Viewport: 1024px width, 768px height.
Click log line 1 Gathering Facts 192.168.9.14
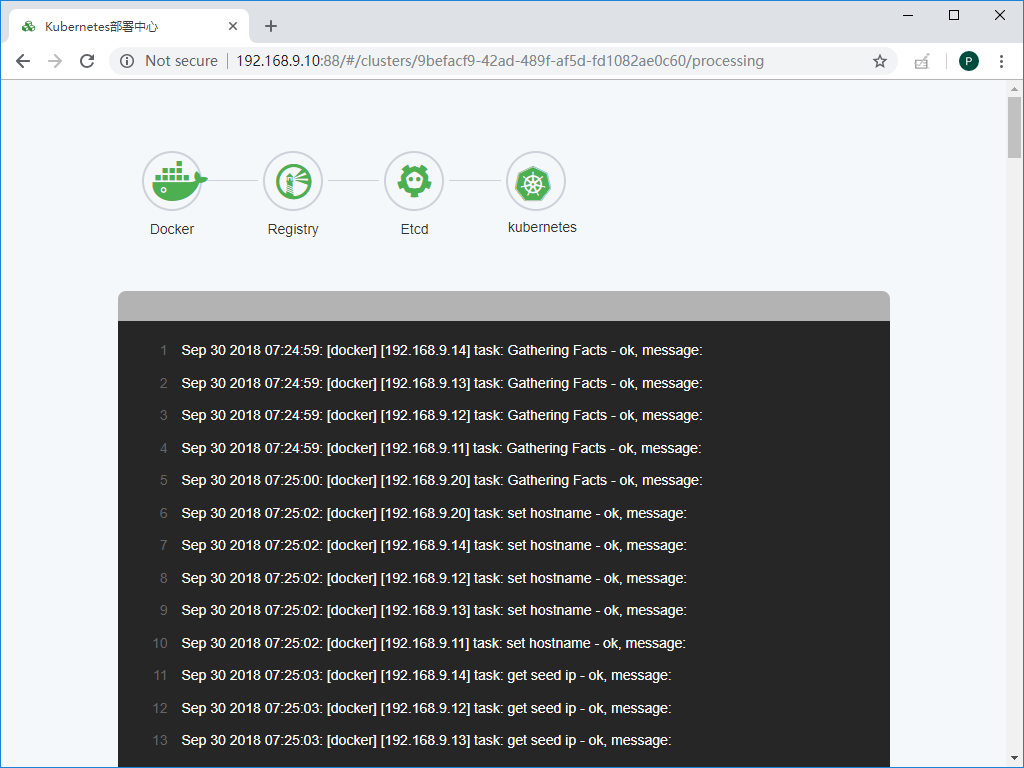coord(441,351)
